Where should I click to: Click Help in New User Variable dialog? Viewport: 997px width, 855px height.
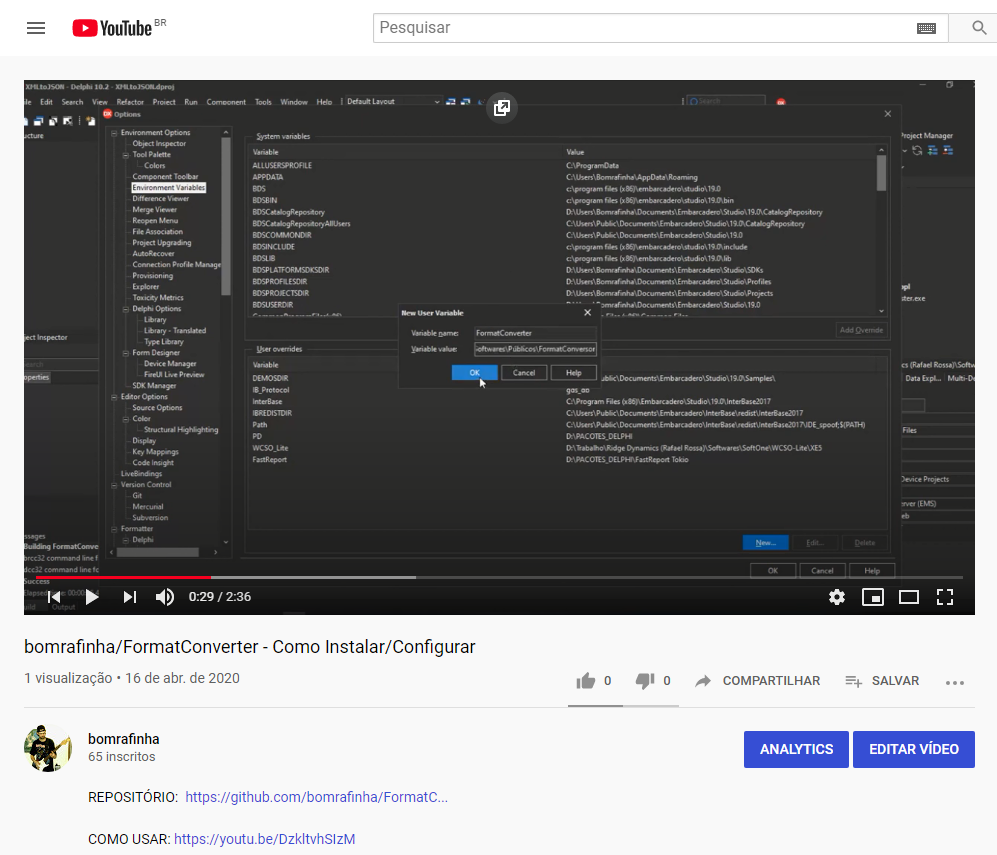click(x=574, y=373)
